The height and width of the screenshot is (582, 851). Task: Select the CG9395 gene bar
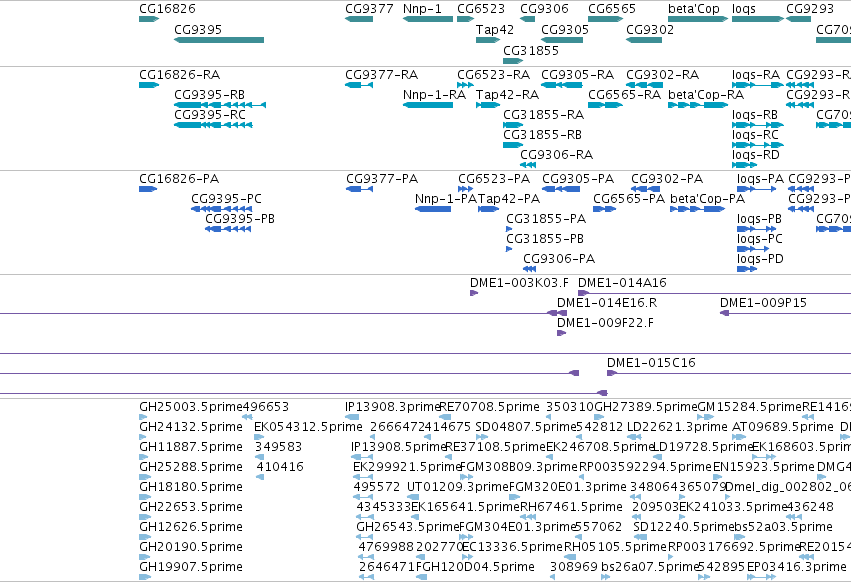(x=219, y=40)
